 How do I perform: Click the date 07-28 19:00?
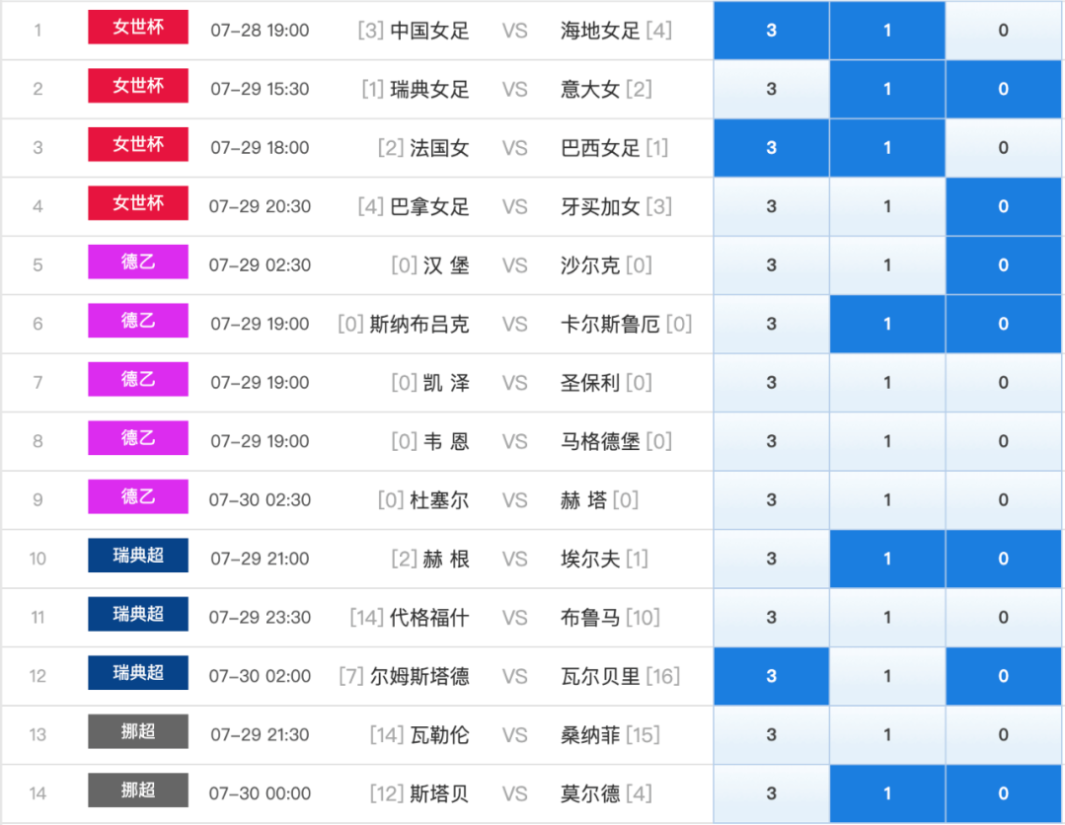[x=259, y=31]
